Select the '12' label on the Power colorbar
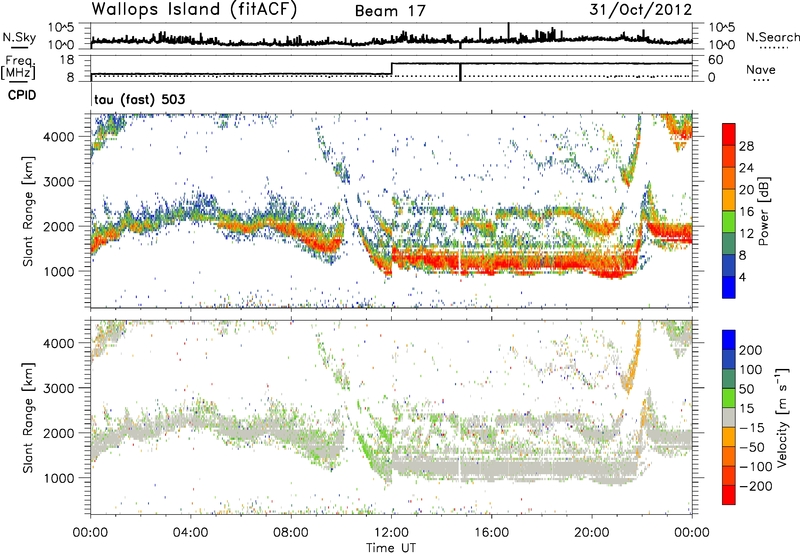 (x=746, y=234)
